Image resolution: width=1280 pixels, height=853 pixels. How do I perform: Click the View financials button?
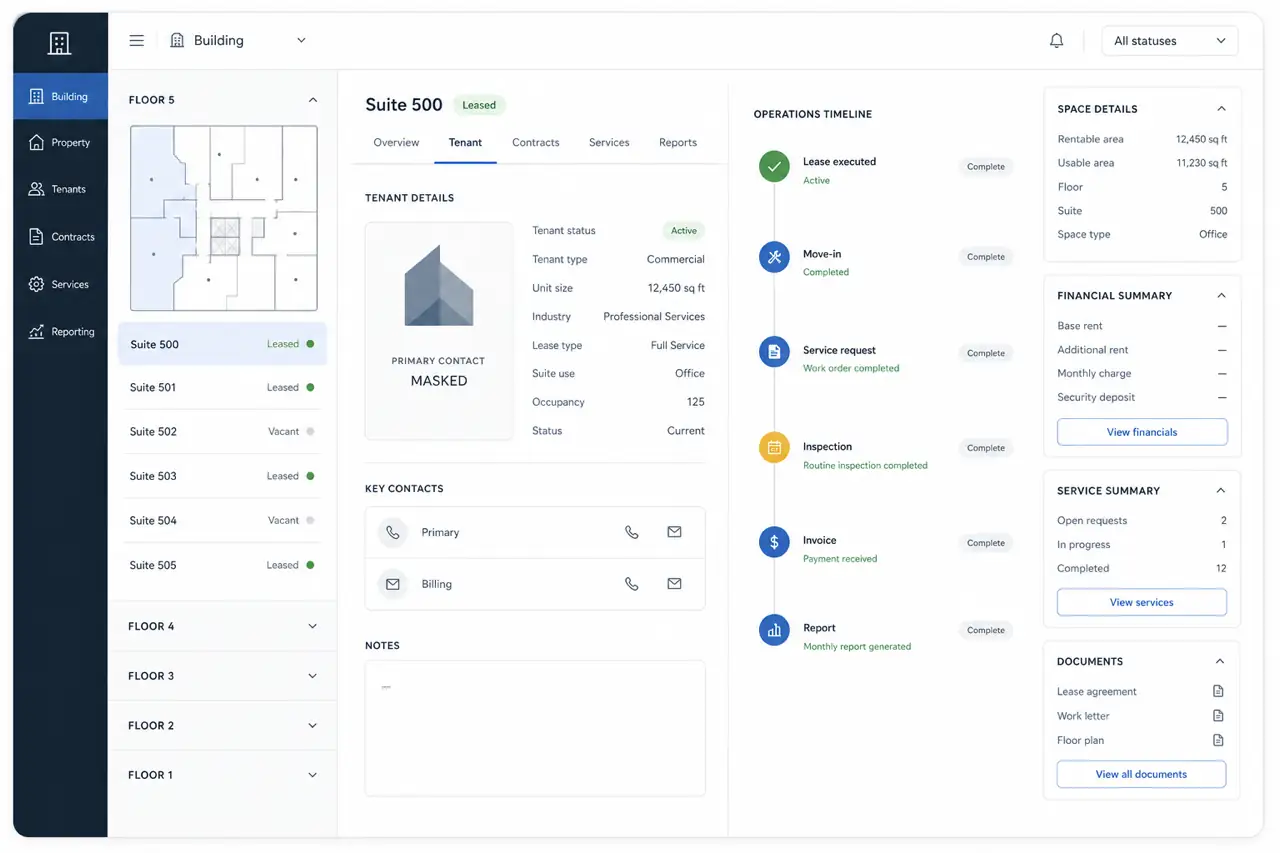(1142, 432)
